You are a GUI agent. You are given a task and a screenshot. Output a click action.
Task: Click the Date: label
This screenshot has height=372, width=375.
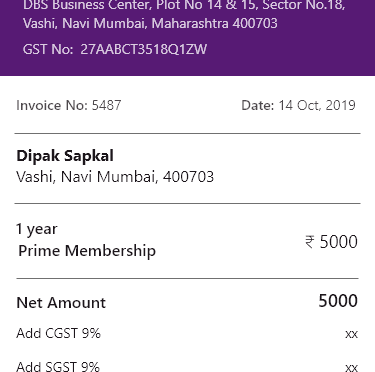pyautogui.click(x=258, y=105)
